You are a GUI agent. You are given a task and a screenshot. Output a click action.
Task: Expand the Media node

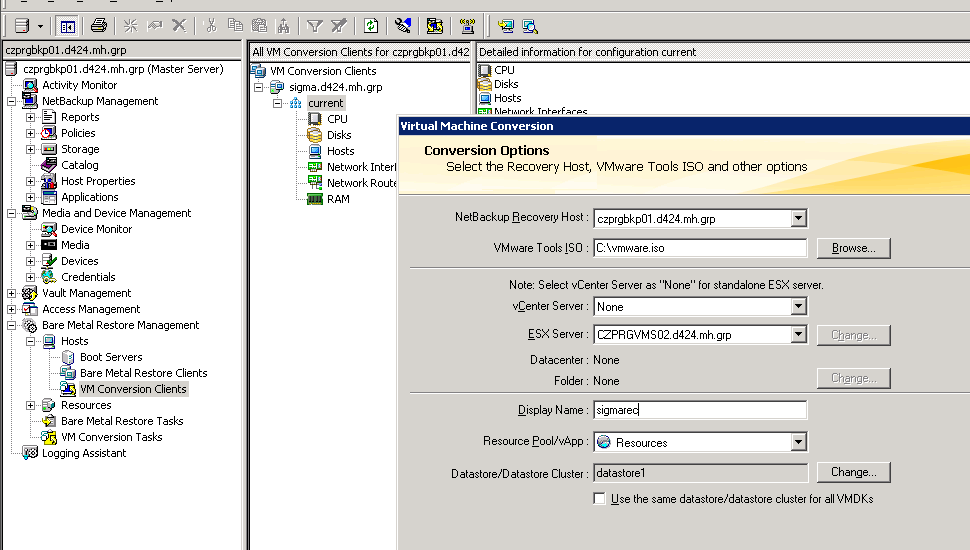coord(30,246)
